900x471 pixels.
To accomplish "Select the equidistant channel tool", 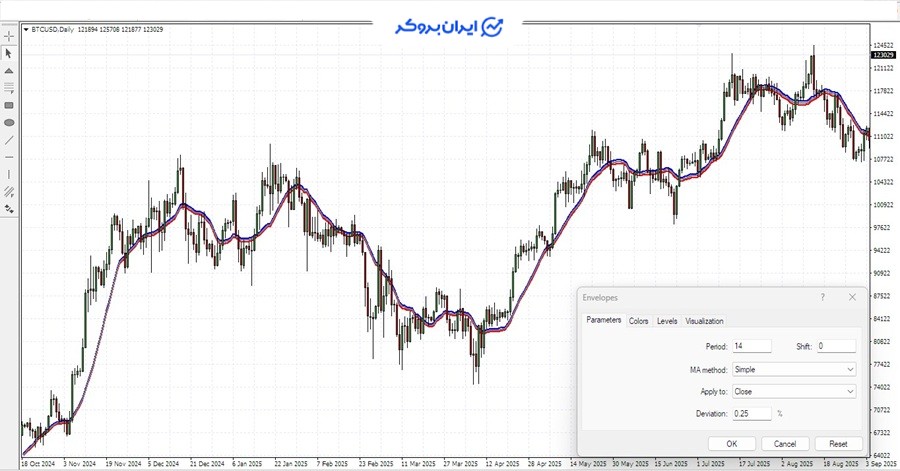I will 9,191.
